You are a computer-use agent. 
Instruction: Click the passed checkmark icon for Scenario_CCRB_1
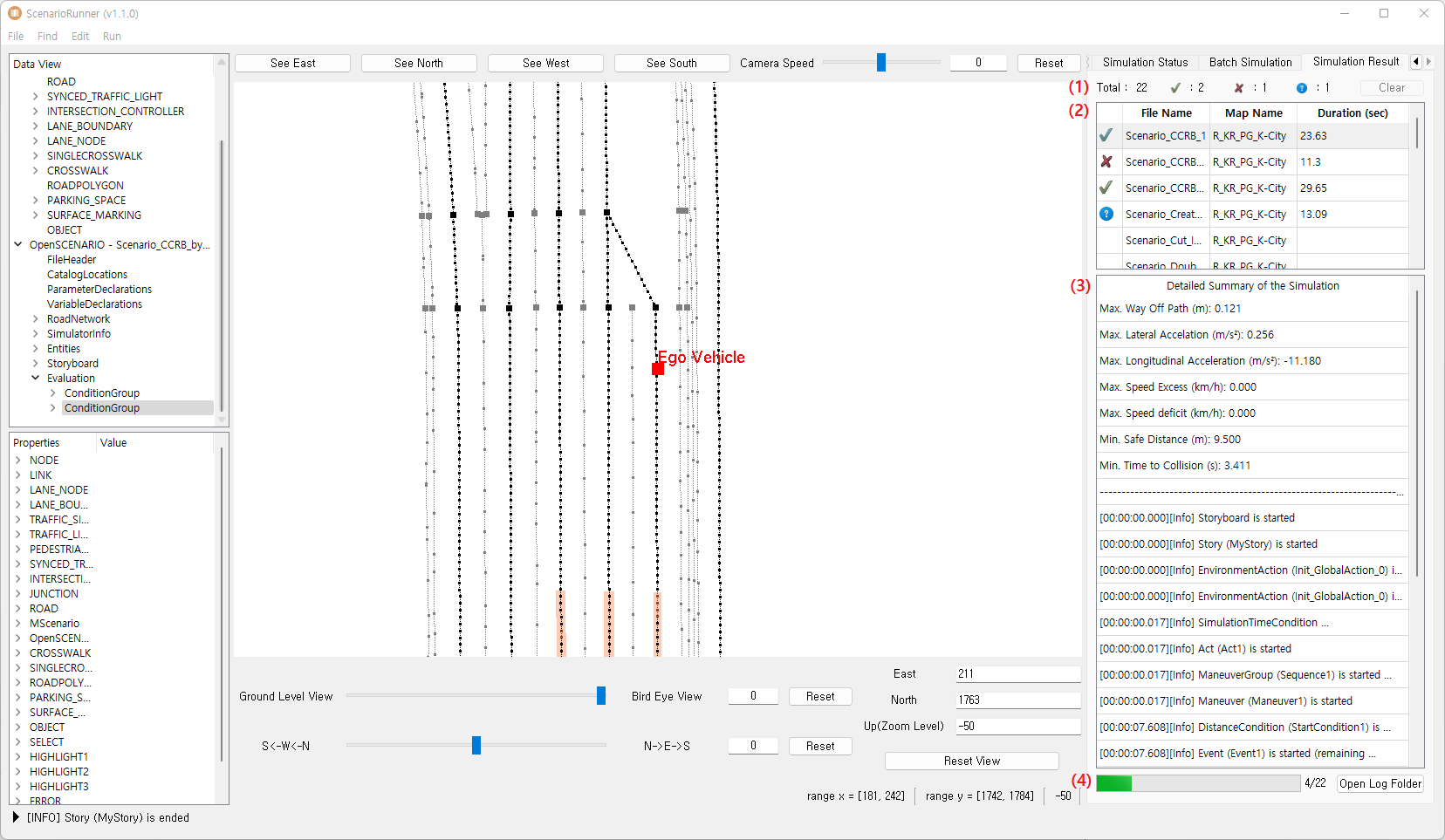1106,135
